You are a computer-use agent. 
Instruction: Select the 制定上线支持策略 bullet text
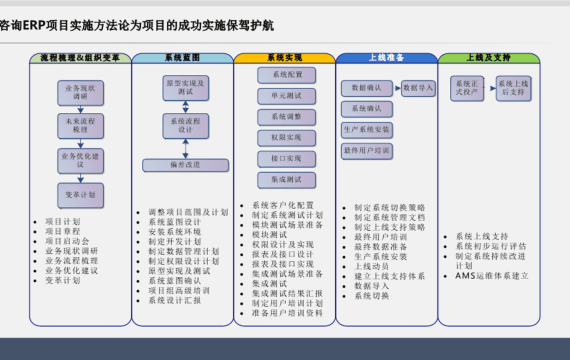390,227
